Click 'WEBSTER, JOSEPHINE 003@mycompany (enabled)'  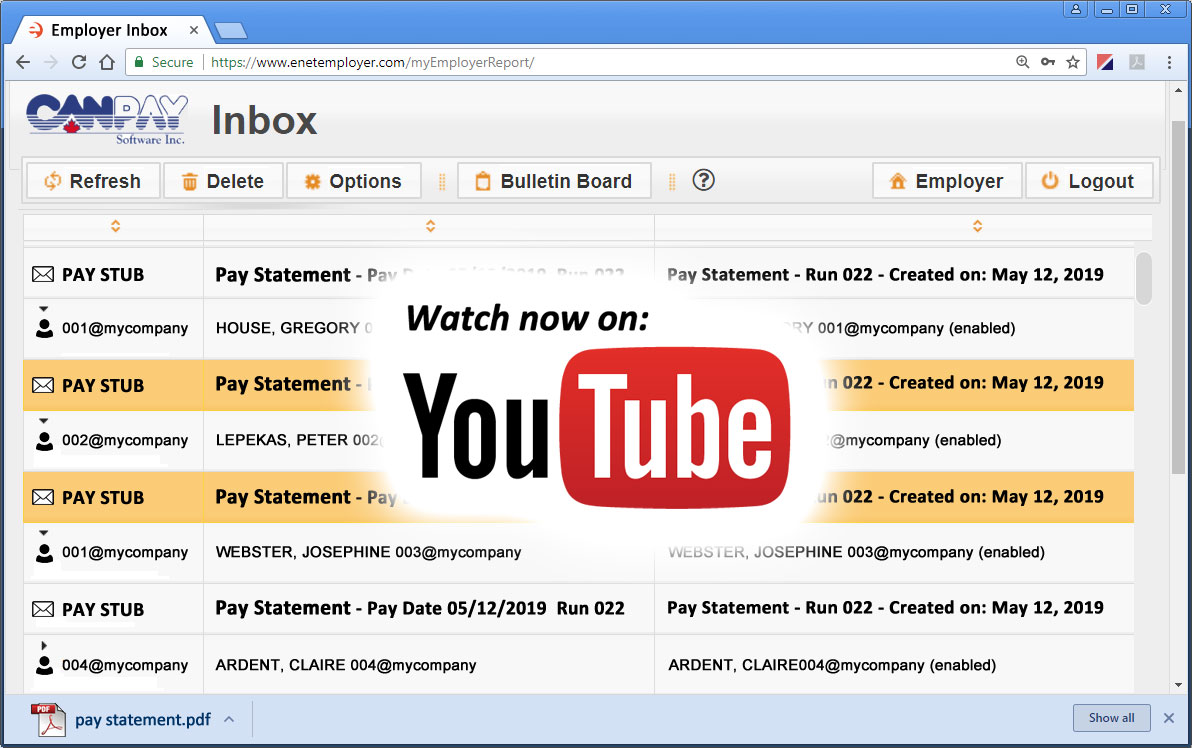pos(857,552)
